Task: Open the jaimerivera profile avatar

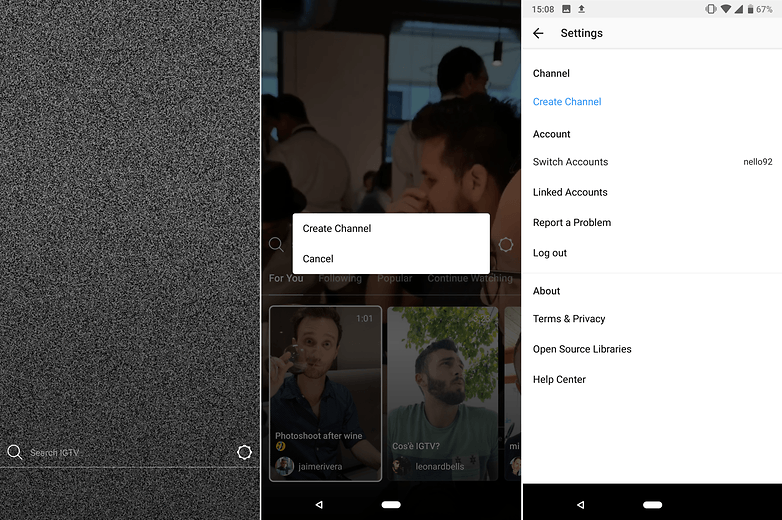Action: [284, 467]
